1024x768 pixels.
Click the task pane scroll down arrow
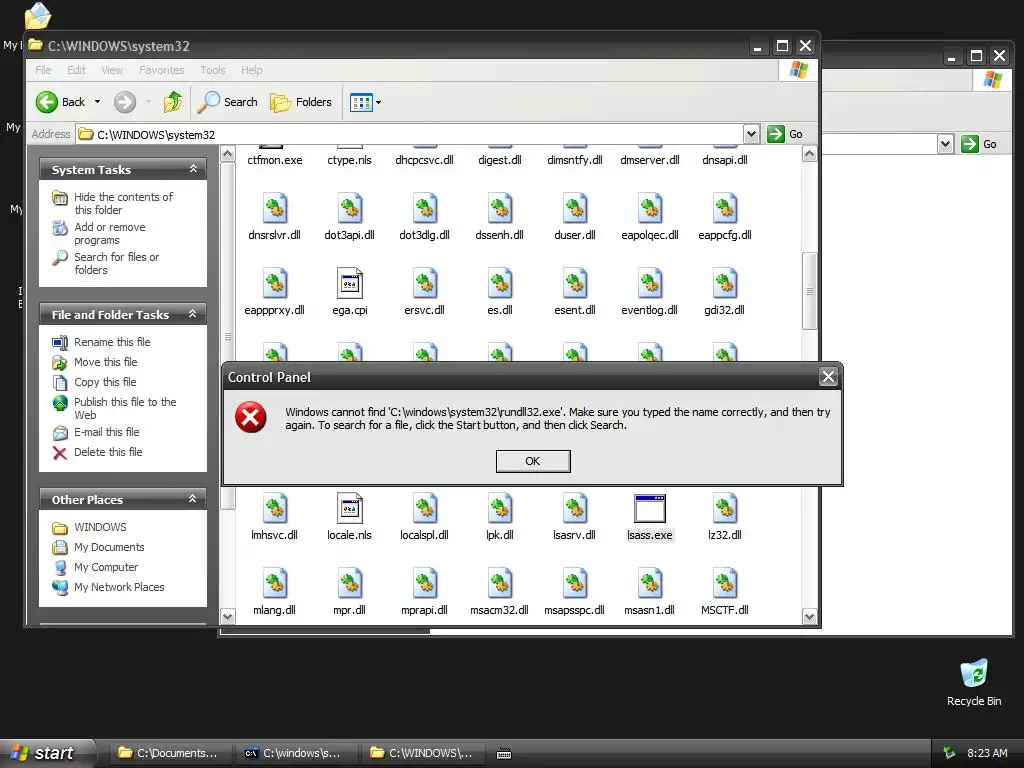tap(227, 616)
